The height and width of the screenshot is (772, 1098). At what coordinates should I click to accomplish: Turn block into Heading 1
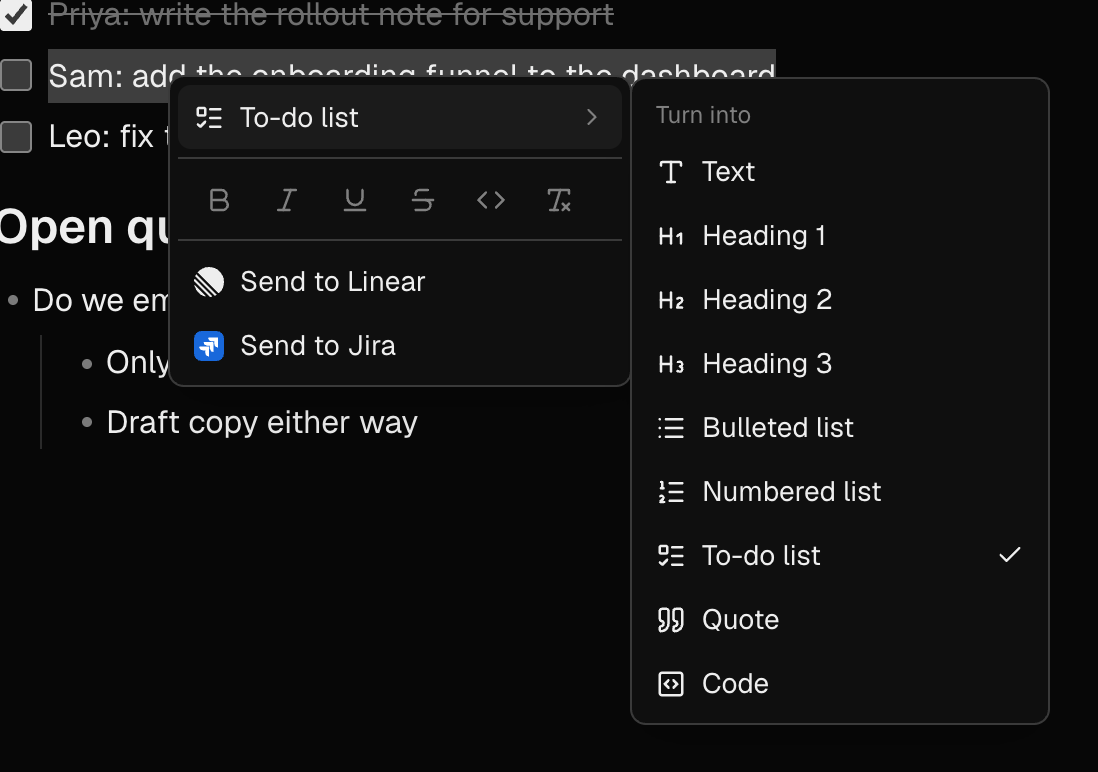840,236
